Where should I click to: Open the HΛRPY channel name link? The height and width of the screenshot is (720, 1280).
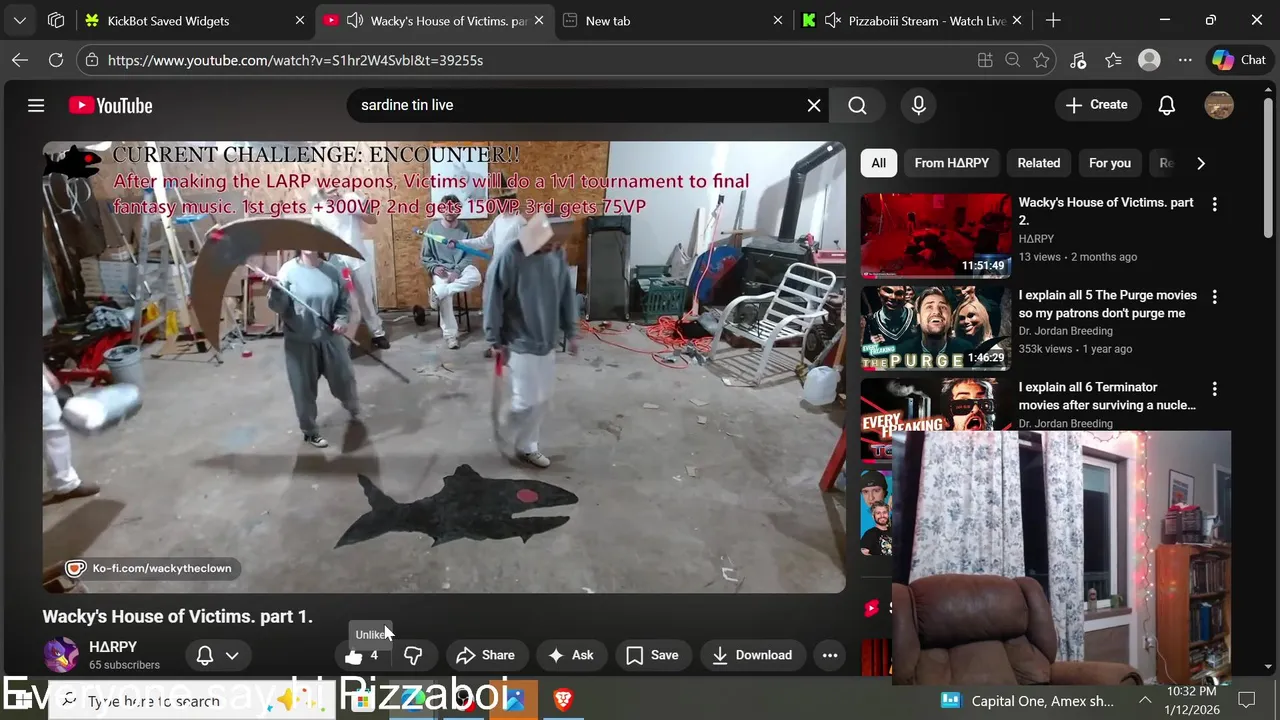113,647
